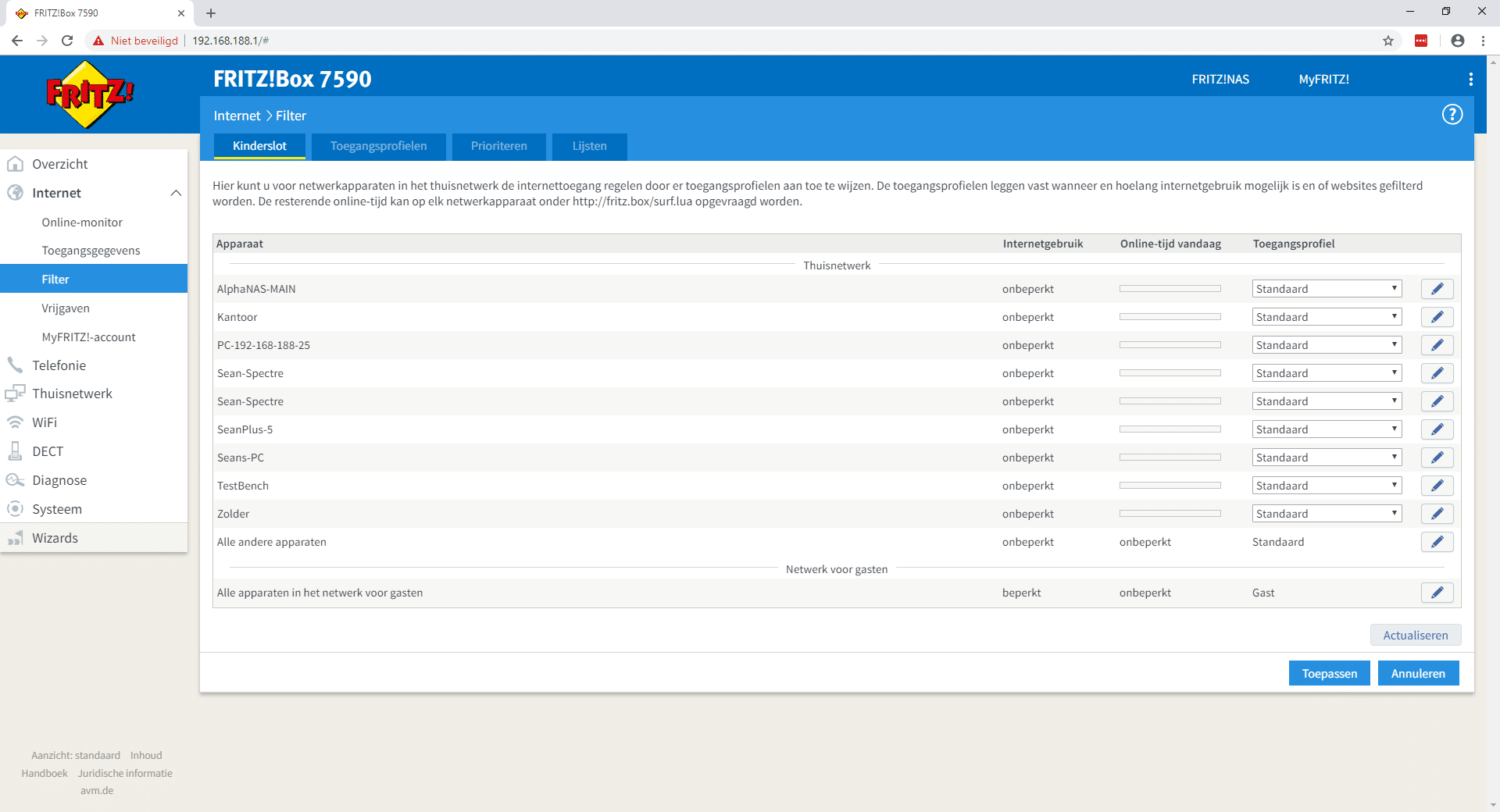Bookmark this page with star icon
Screen dimensions: 1500x812
[1388, 41]
